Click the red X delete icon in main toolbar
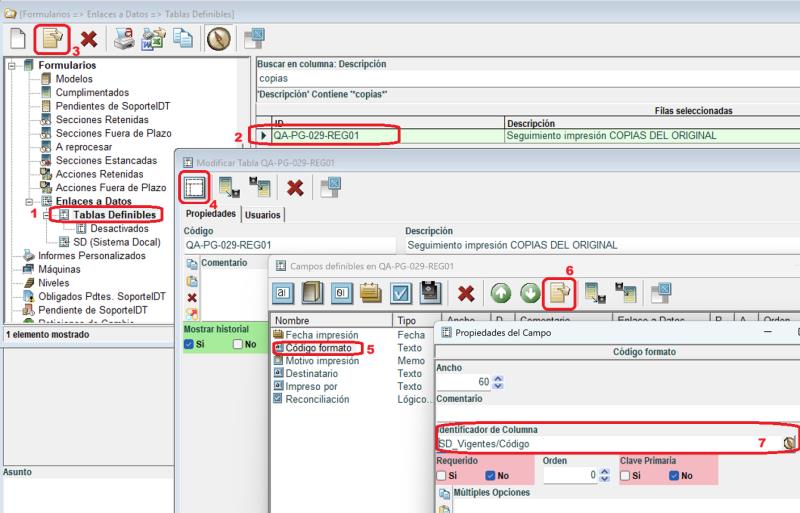 point(89,39)
